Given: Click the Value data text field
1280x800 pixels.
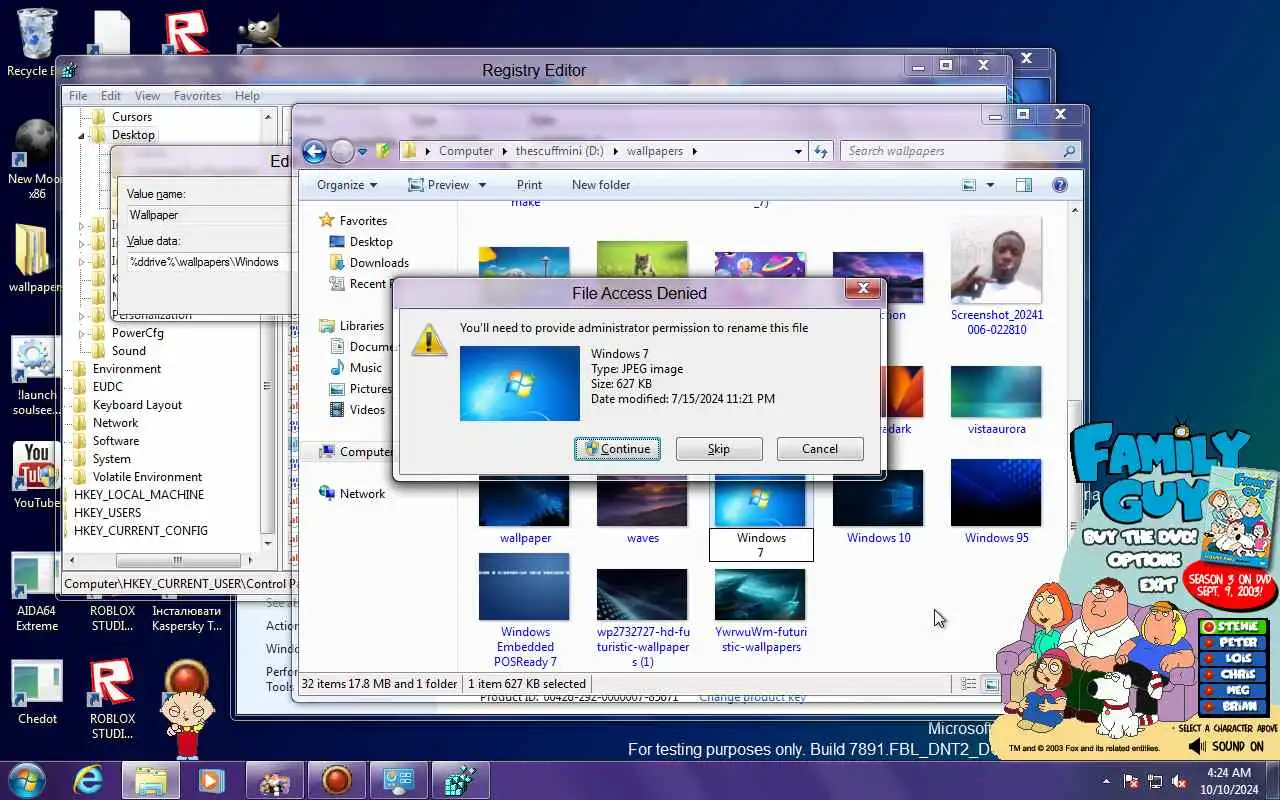Looking at the screenshot, I should click(x=208, y=262).
